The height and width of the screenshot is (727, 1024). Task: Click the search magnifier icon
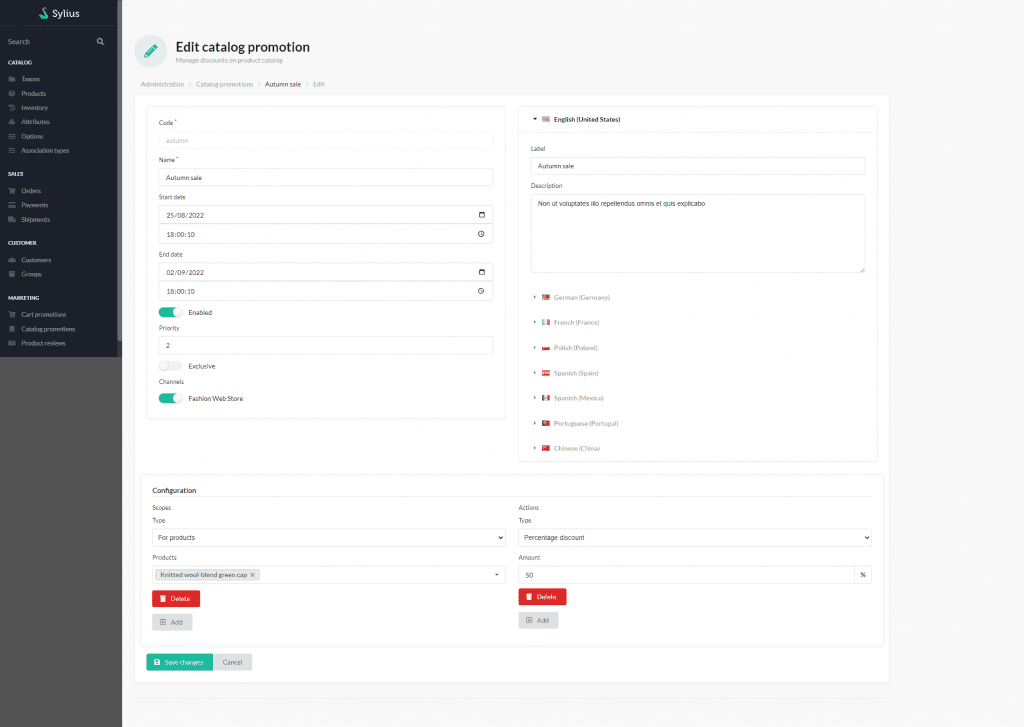pyautogui.click(x=101, y=42)
